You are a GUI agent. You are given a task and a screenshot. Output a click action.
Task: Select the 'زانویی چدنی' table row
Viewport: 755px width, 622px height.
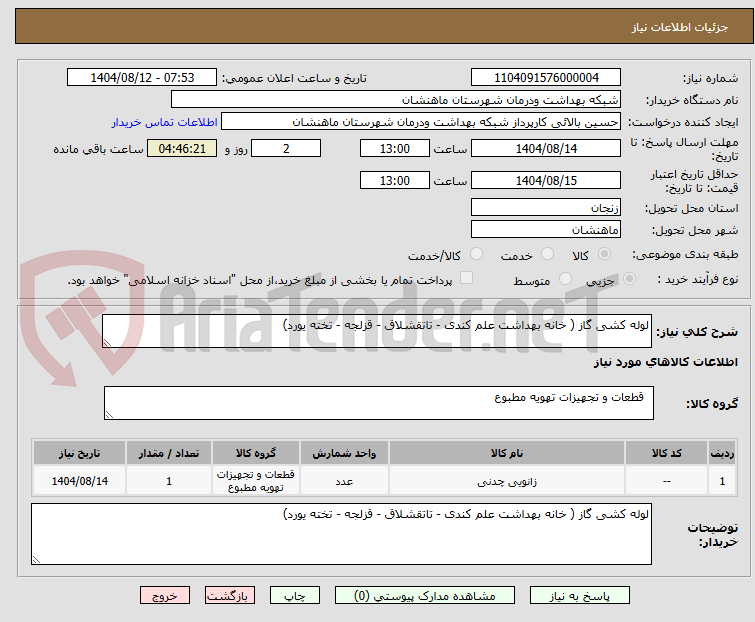tap(507, 481)
